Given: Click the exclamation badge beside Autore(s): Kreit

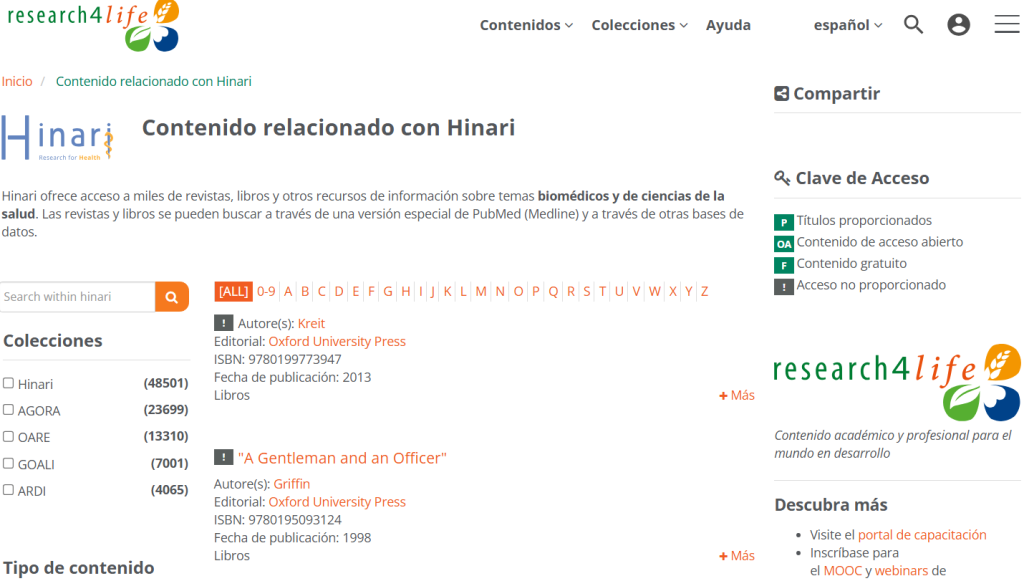Looking at the screenshot, I should (x=223, y=322).
